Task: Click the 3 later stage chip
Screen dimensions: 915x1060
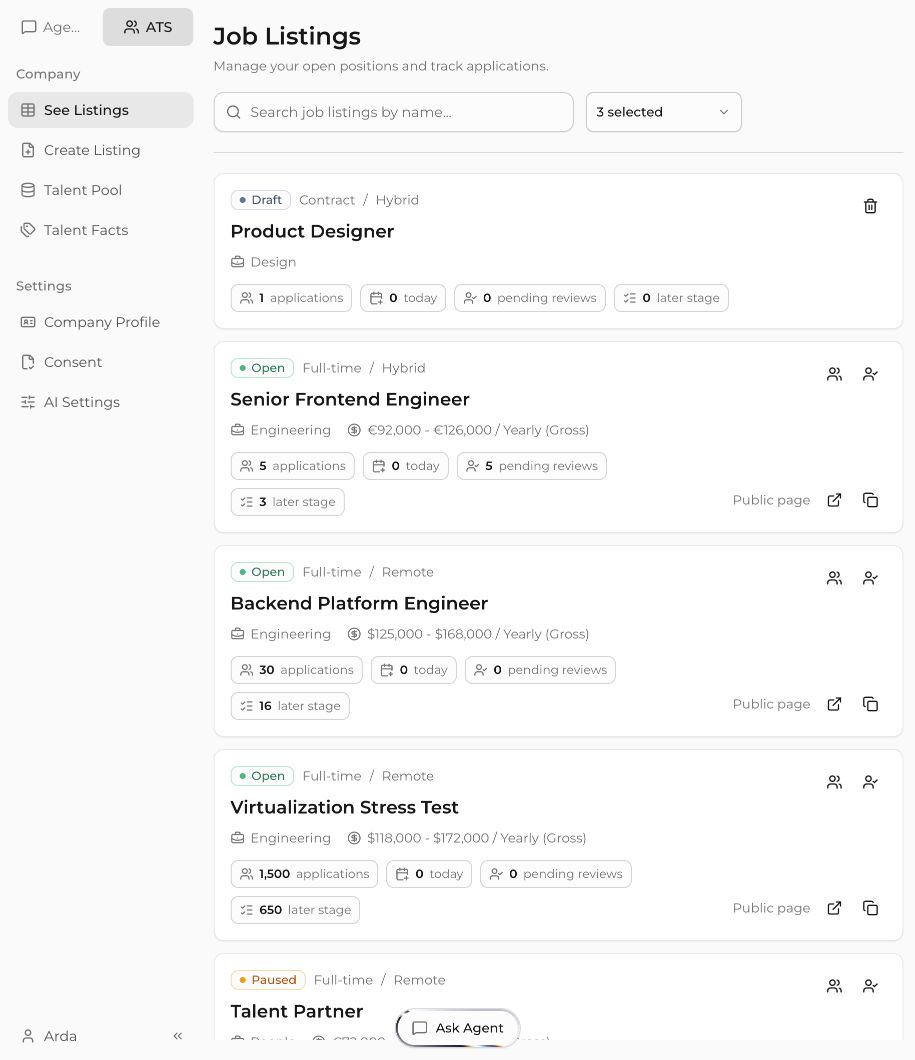Action: pos(288,502)
